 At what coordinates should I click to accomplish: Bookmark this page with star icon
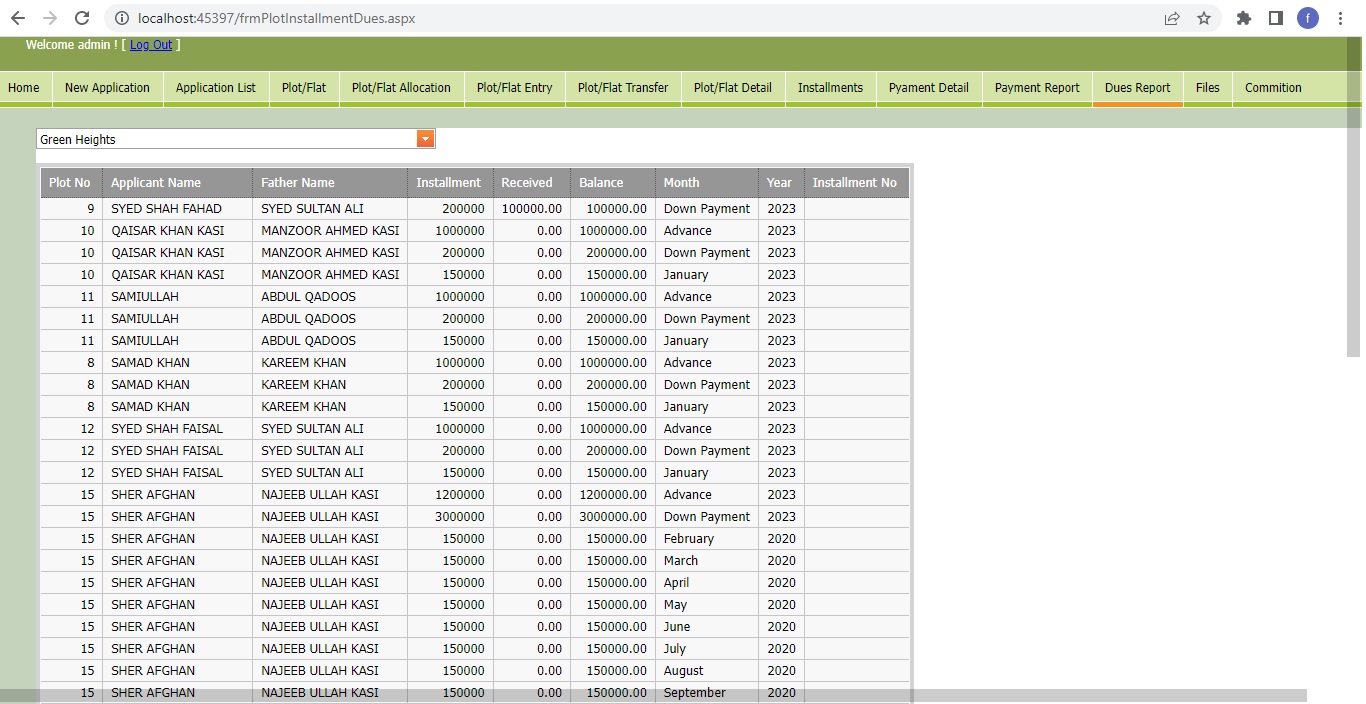pyautogui.click(x=1204, y=18)
